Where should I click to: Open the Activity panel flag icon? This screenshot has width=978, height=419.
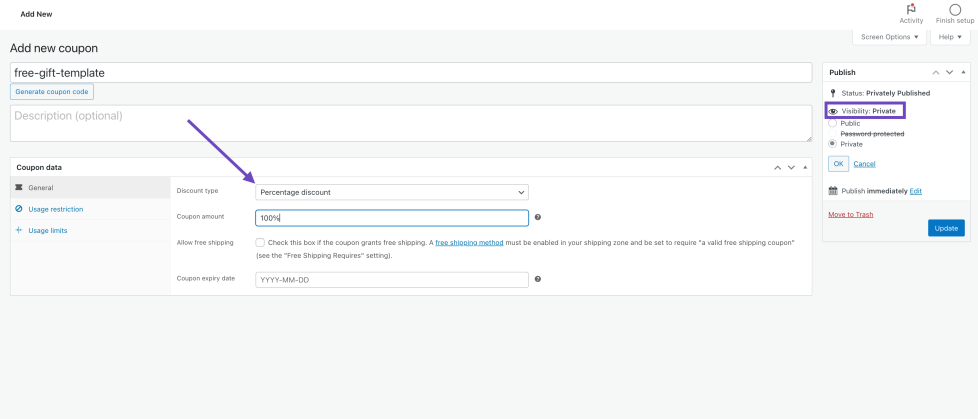[x=911, y=10]
